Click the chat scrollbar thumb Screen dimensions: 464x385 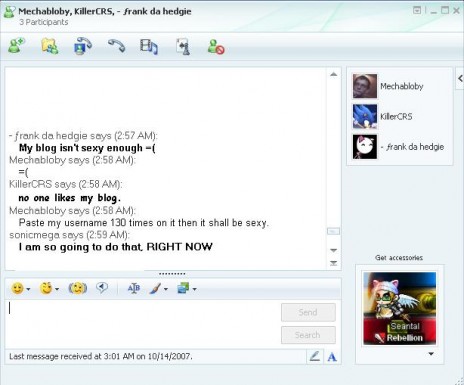pos(333,231)
